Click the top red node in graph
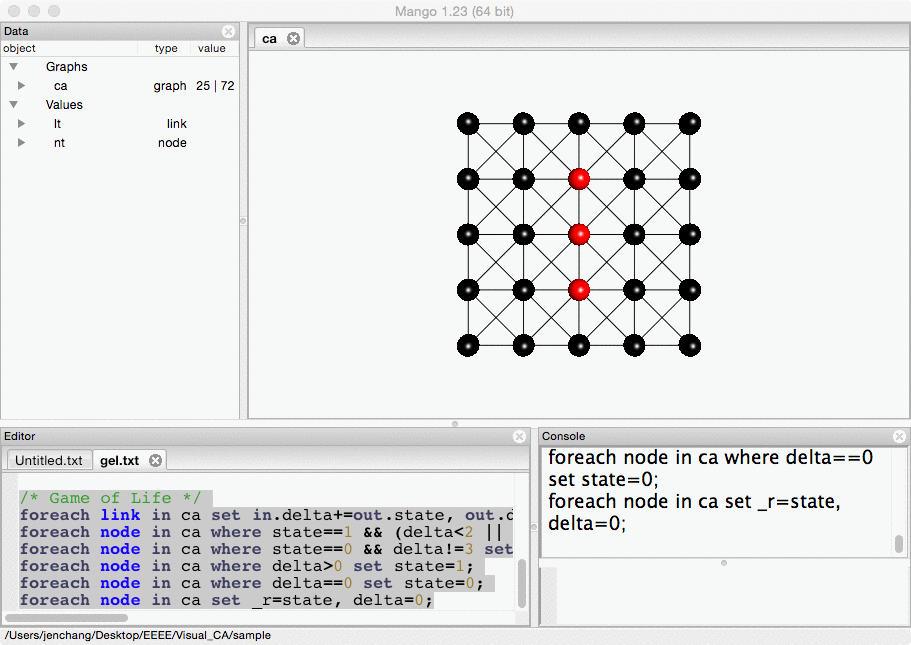 pyautogui.click(x=578, y=179)
